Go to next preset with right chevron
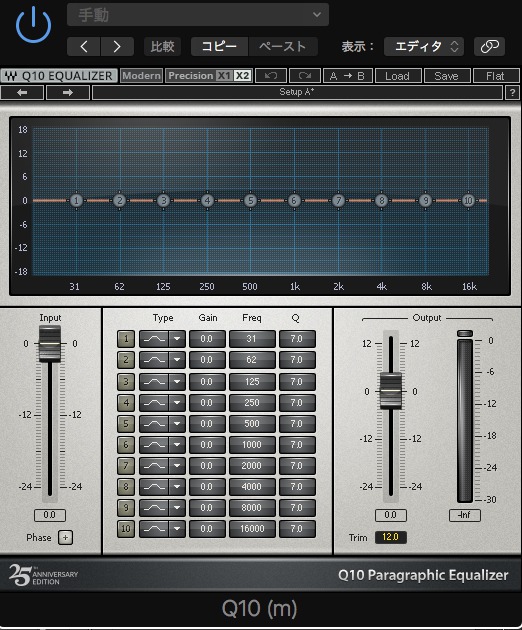The width and height of the screenshot is (522, 630). pos(117,47)
